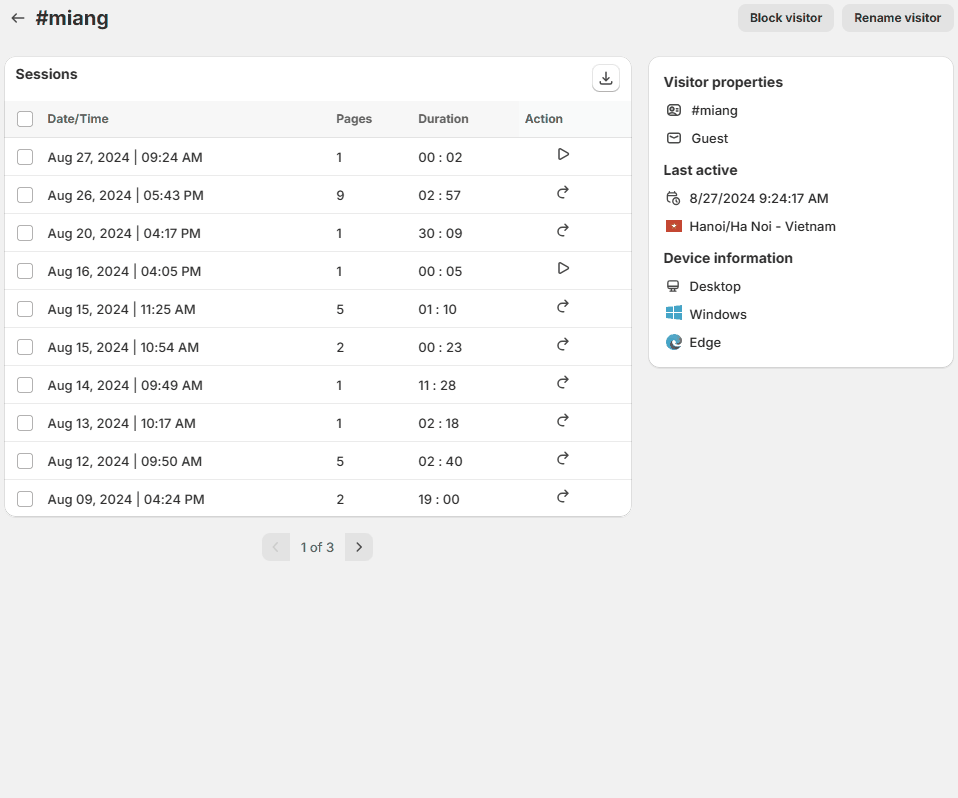Open replay for Aug 26, 2024 session
This screenshot has width=958, height=798.
[563, 192]
